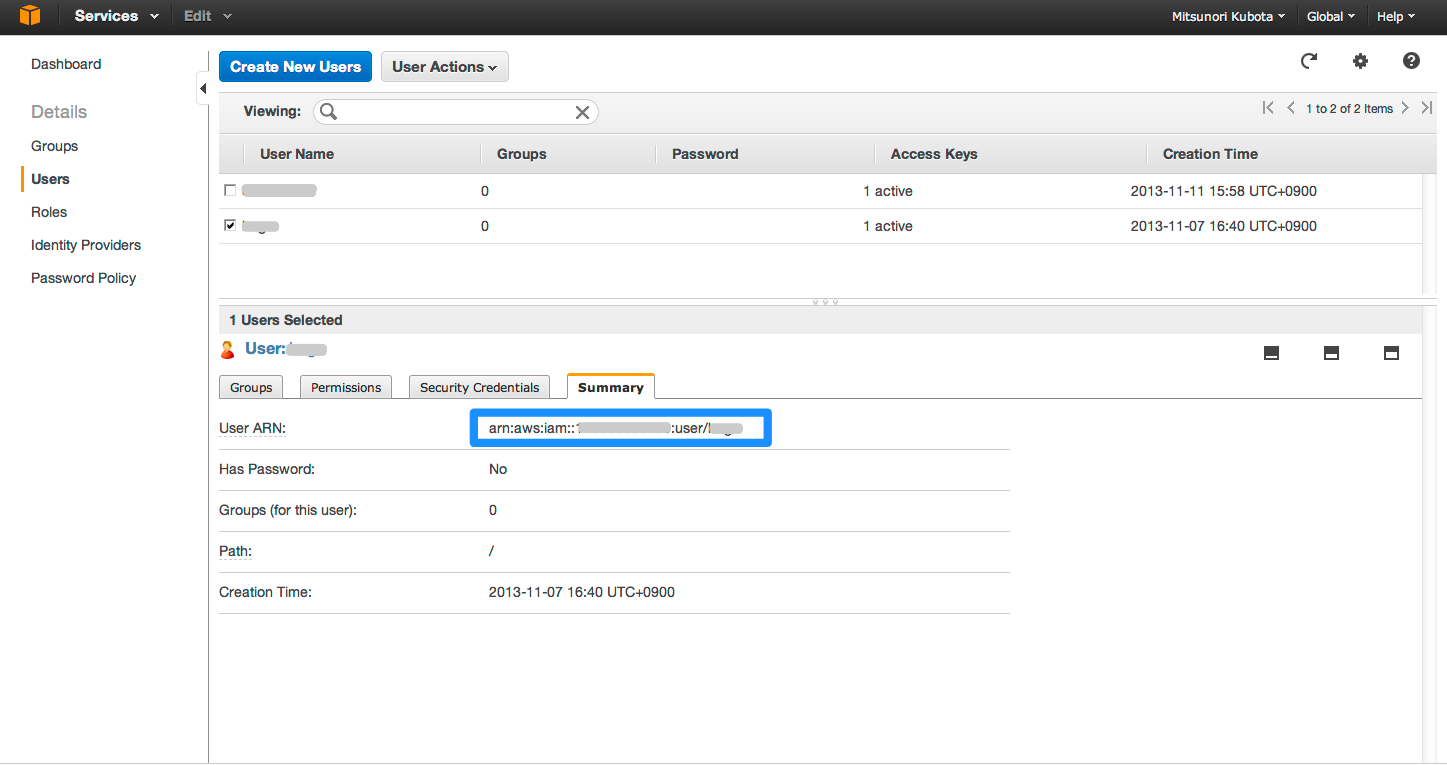Collapse the left navigation sidebar
1447x765 pixels.
(x=203, y=90)
